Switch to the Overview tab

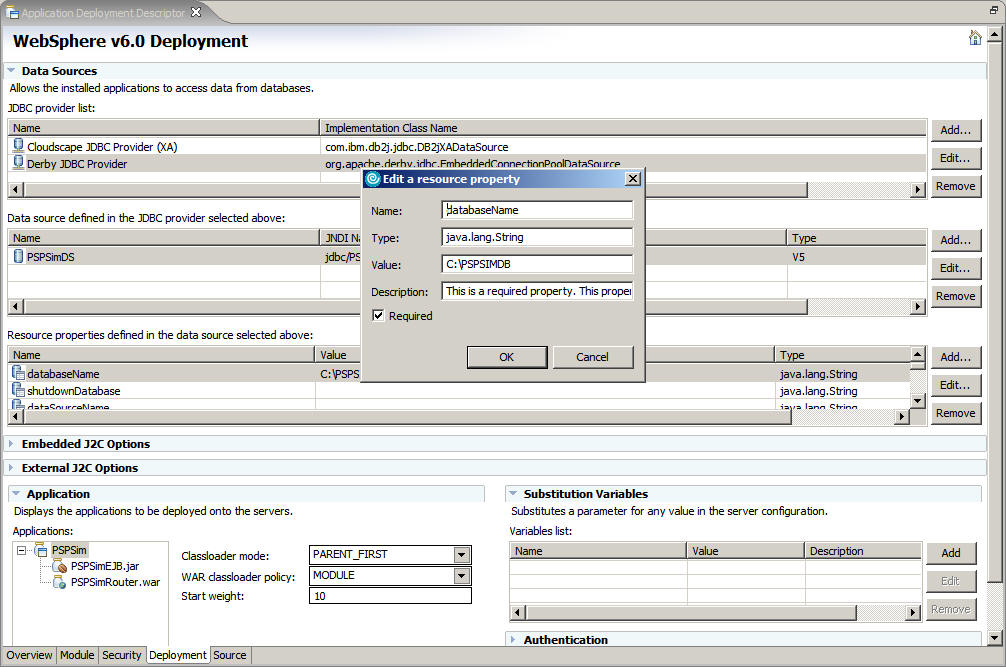(x=29, y=655)
